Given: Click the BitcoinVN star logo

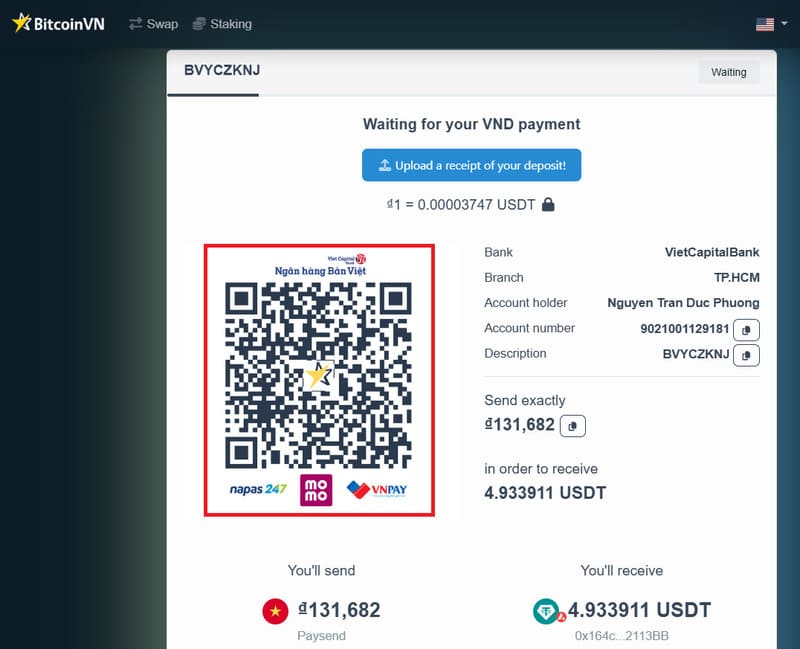Looking at the screenshot, I should point(22,23).
